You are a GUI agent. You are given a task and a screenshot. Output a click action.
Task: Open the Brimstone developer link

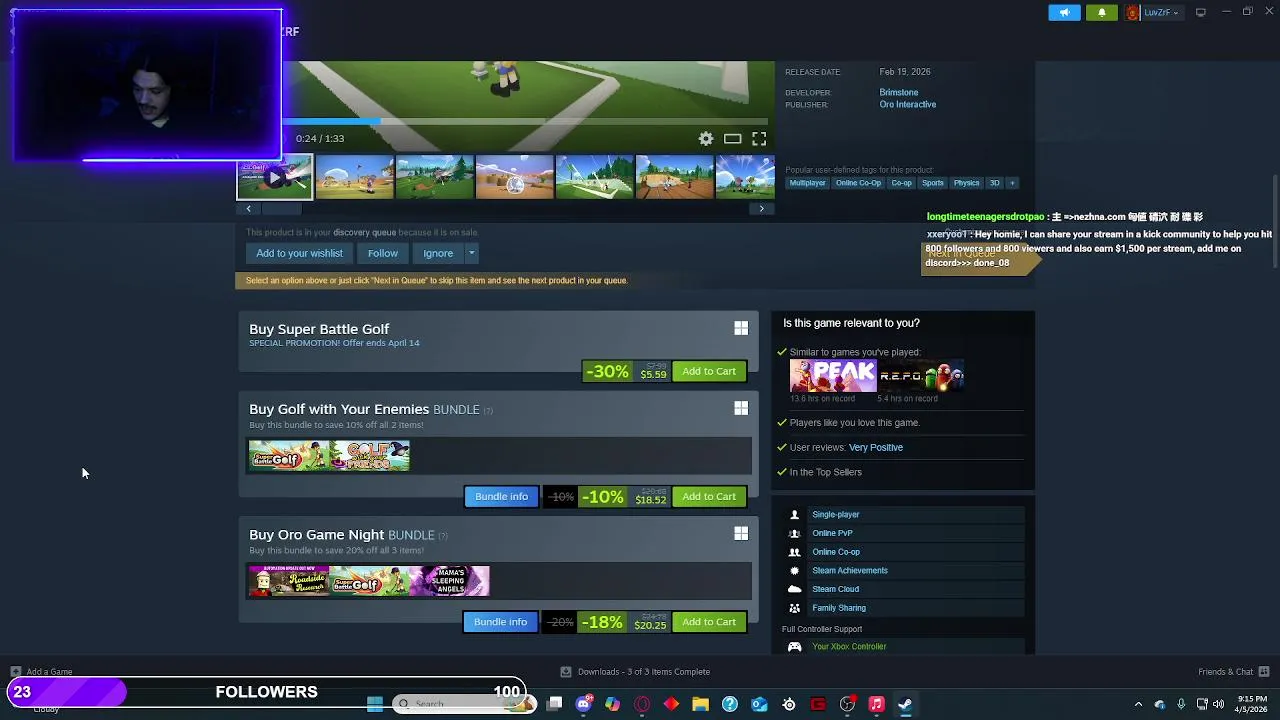(898, 92)
